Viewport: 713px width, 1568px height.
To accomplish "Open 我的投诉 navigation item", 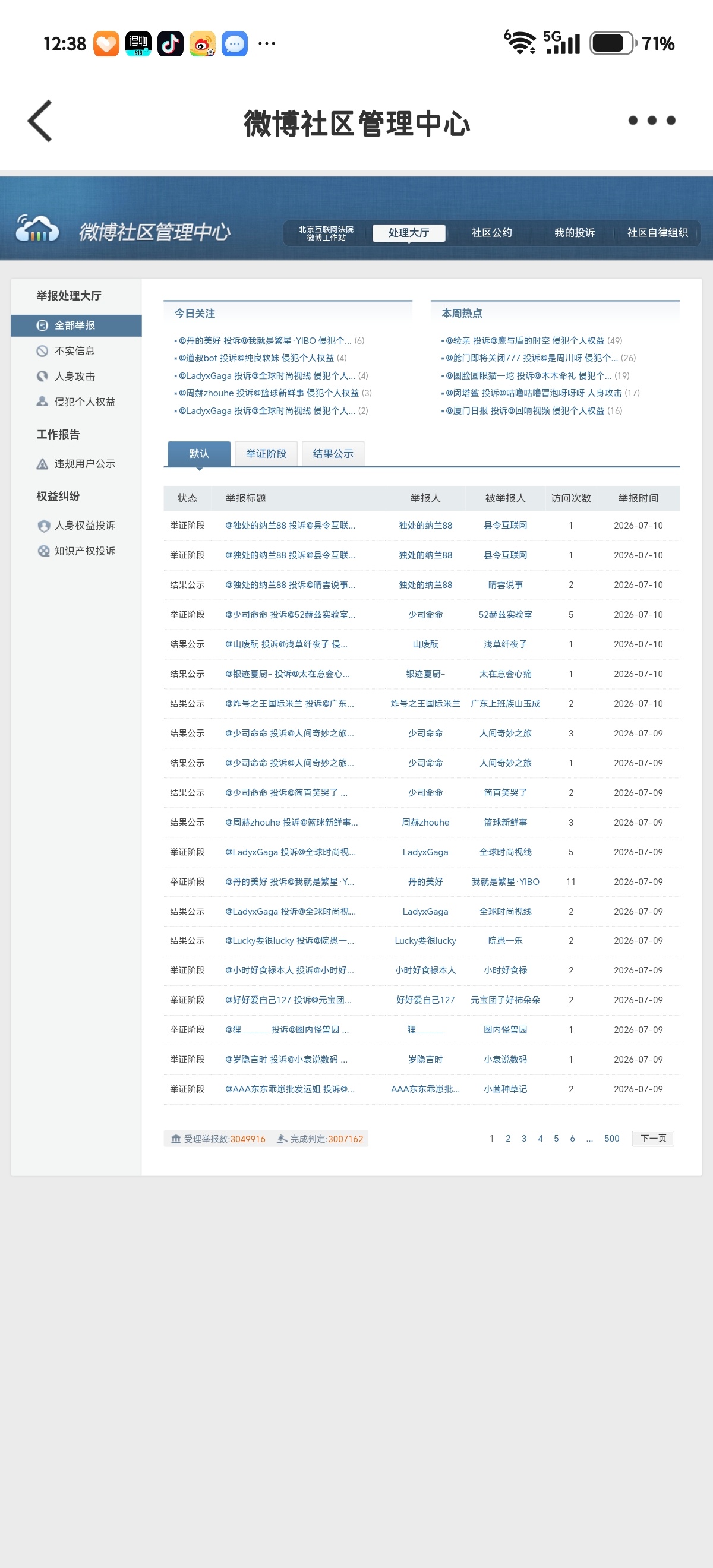I will [574, 233].
